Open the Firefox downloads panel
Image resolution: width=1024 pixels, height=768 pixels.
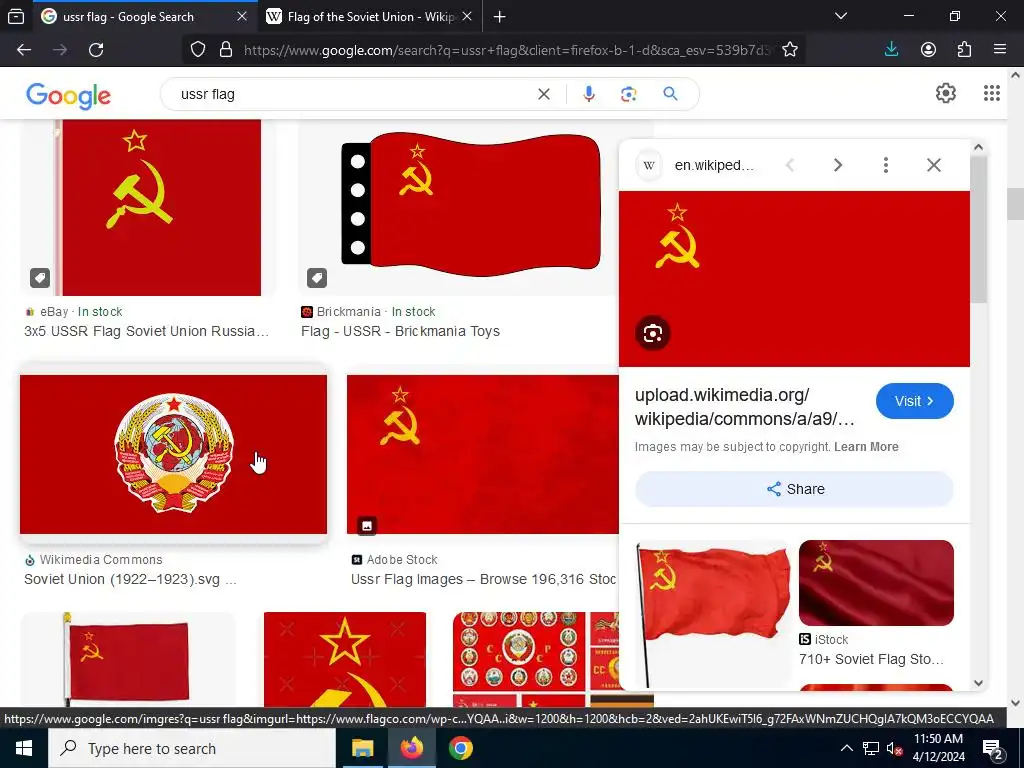coord(891,50)
